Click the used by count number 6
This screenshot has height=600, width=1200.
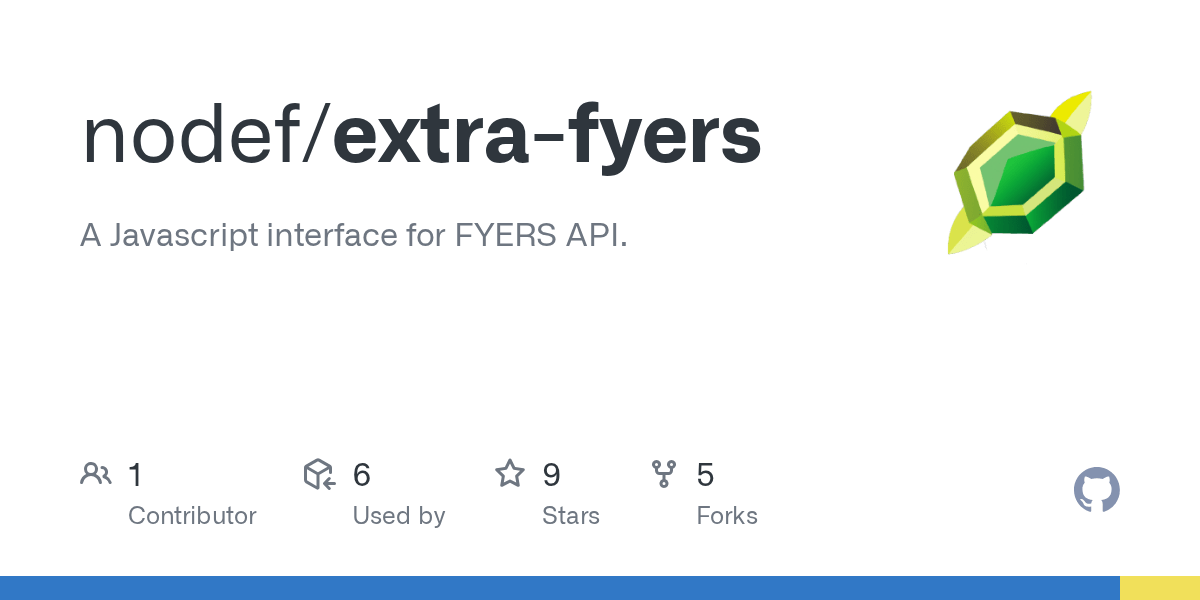tap(362, 475)
